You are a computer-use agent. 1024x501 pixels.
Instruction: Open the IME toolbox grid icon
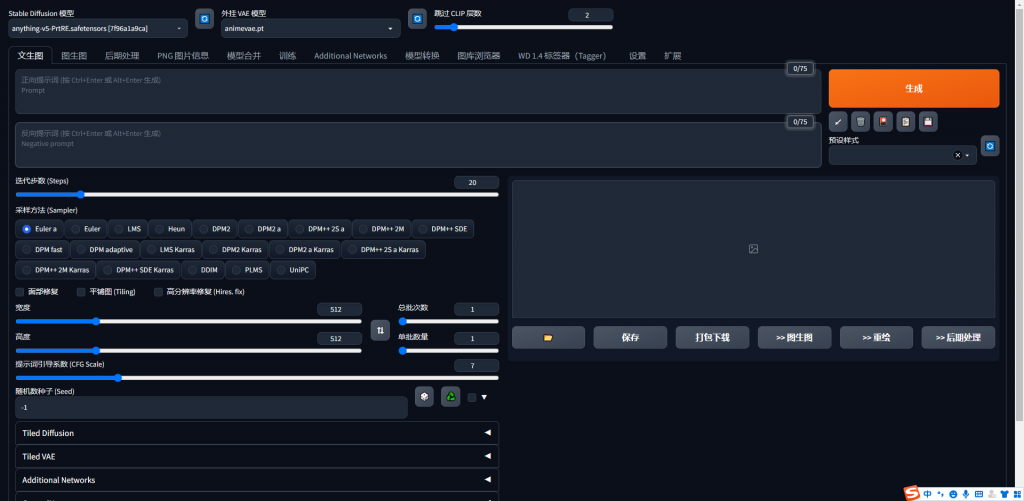pos(1017,494)
